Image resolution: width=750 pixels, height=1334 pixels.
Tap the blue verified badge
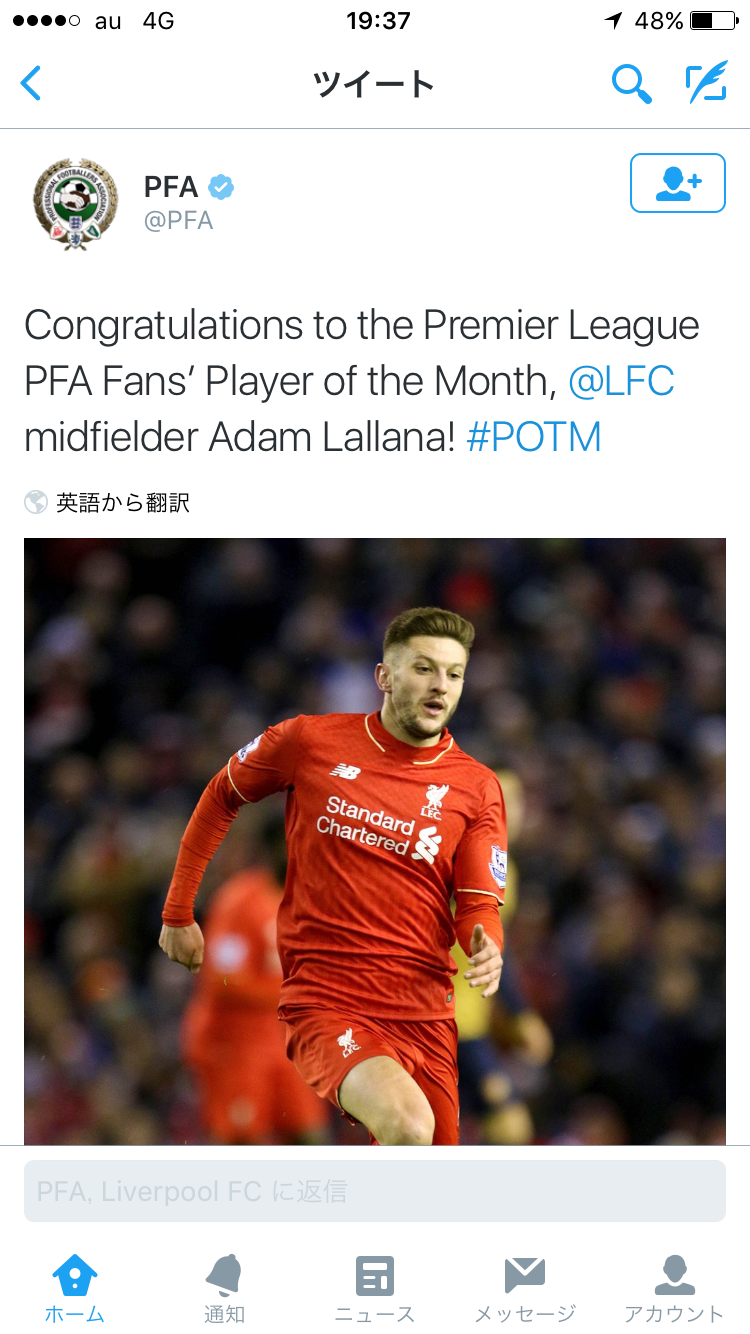(221, 187)
